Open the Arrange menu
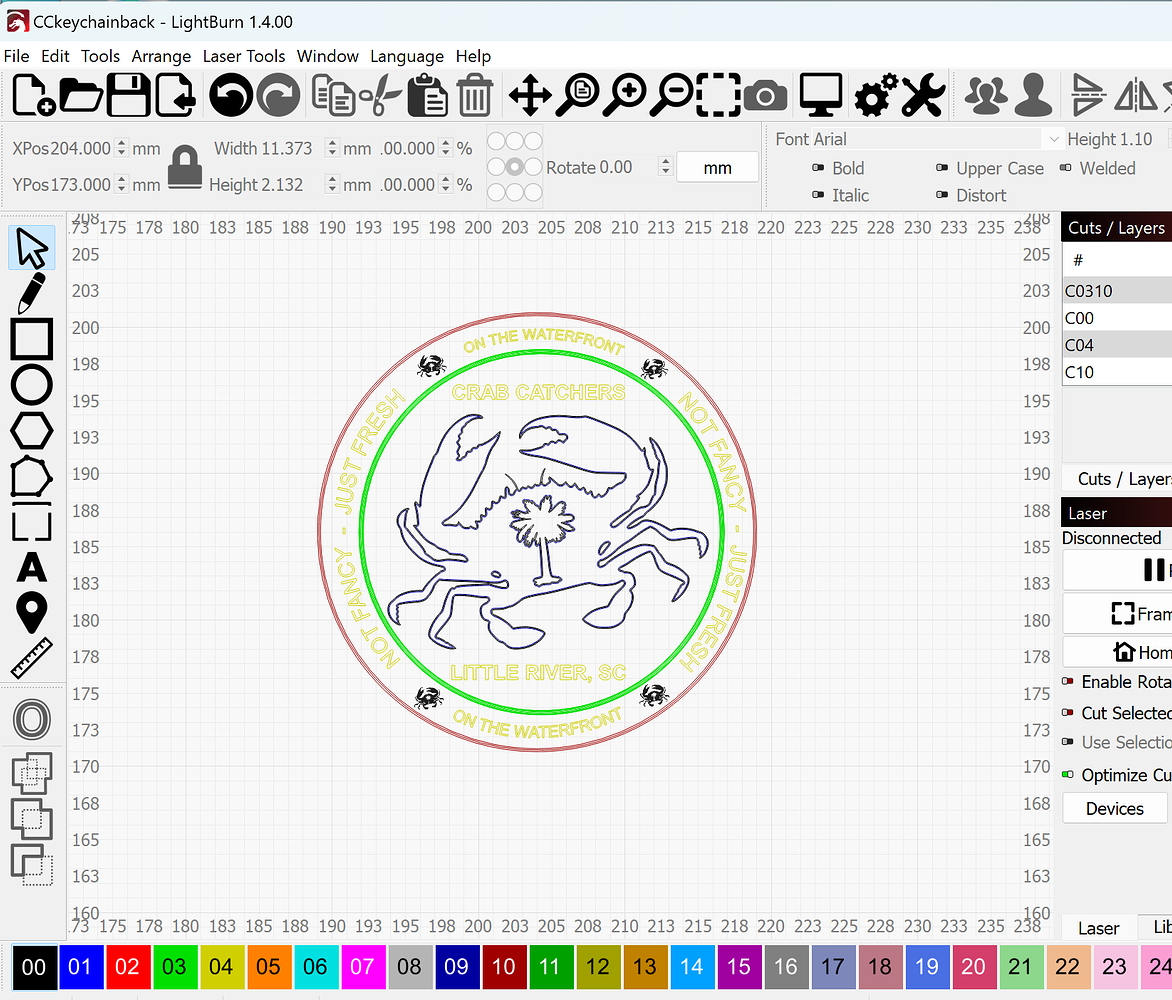The height and width of the screenshot is (1000, 1172). click(x=161, y=56)
